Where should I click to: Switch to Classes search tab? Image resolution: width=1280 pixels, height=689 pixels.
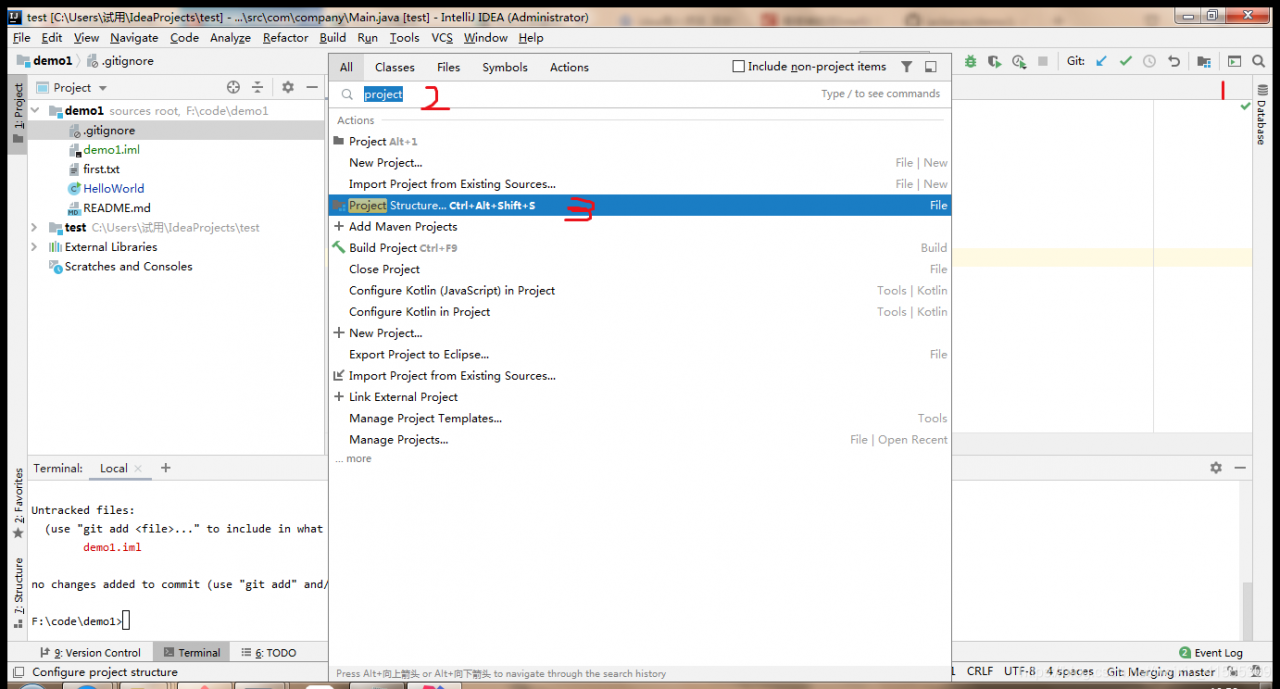395,67
